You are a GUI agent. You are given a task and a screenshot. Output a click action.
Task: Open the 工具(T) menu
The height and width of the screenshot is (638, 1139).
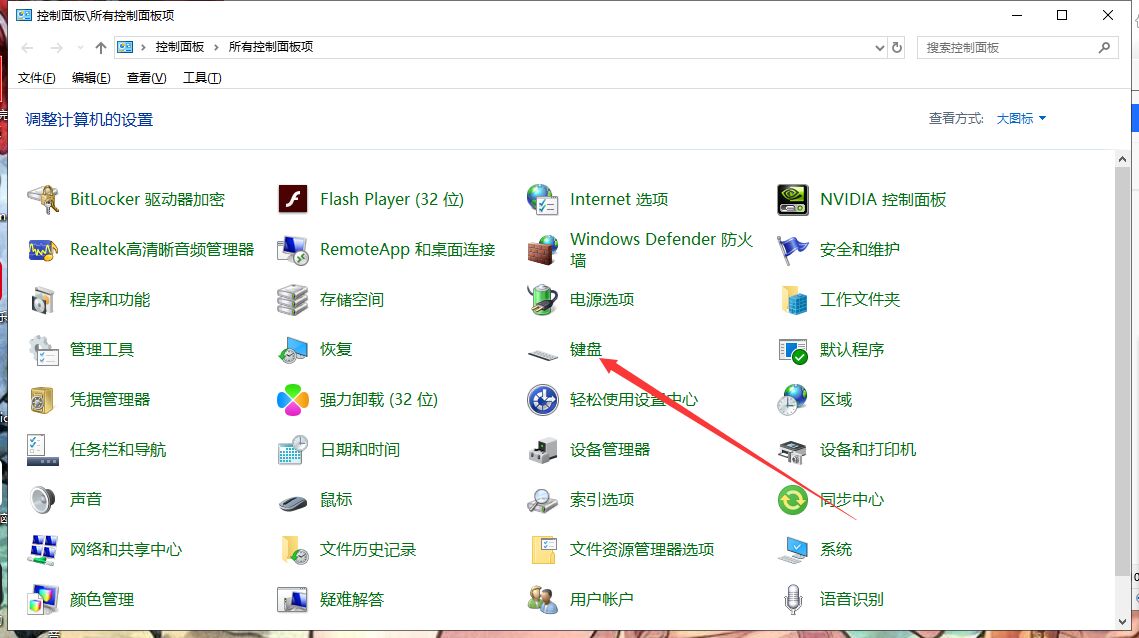(202, 78)
